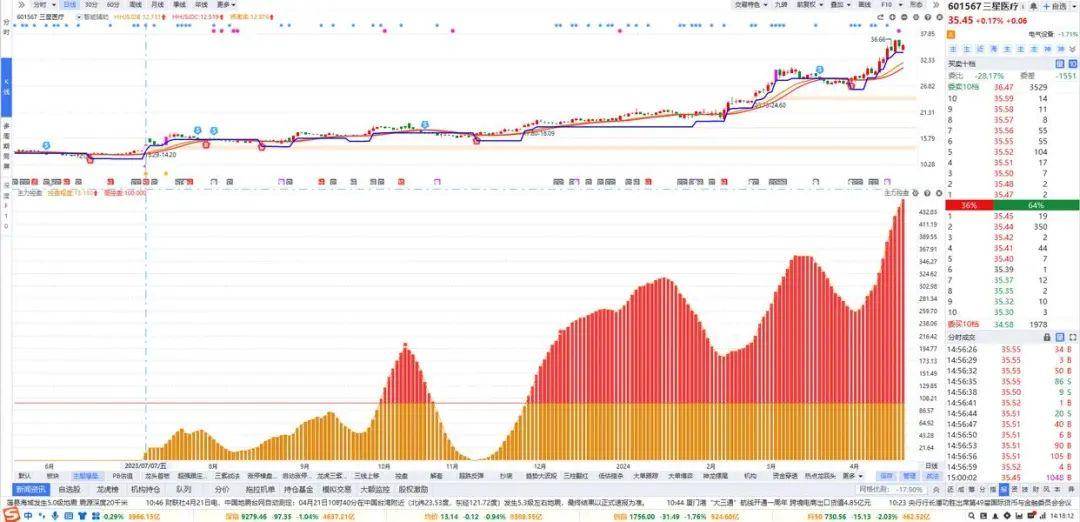Open the 分时 dropdown arrow

tap(53, 5)
